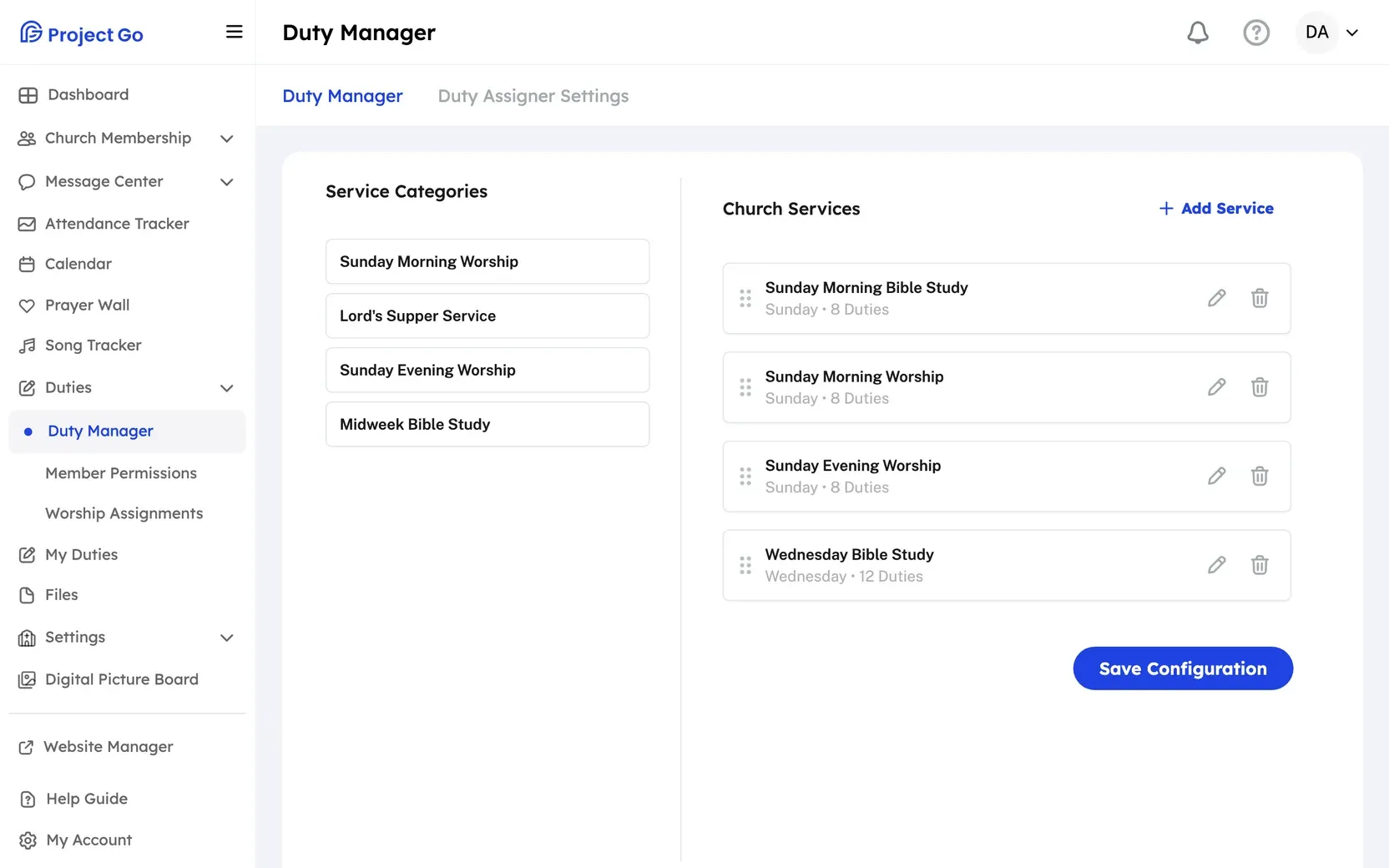1389x868 pixels.
Task: Open Member Permissions in sidebar
Action: (x=121, y=473)
